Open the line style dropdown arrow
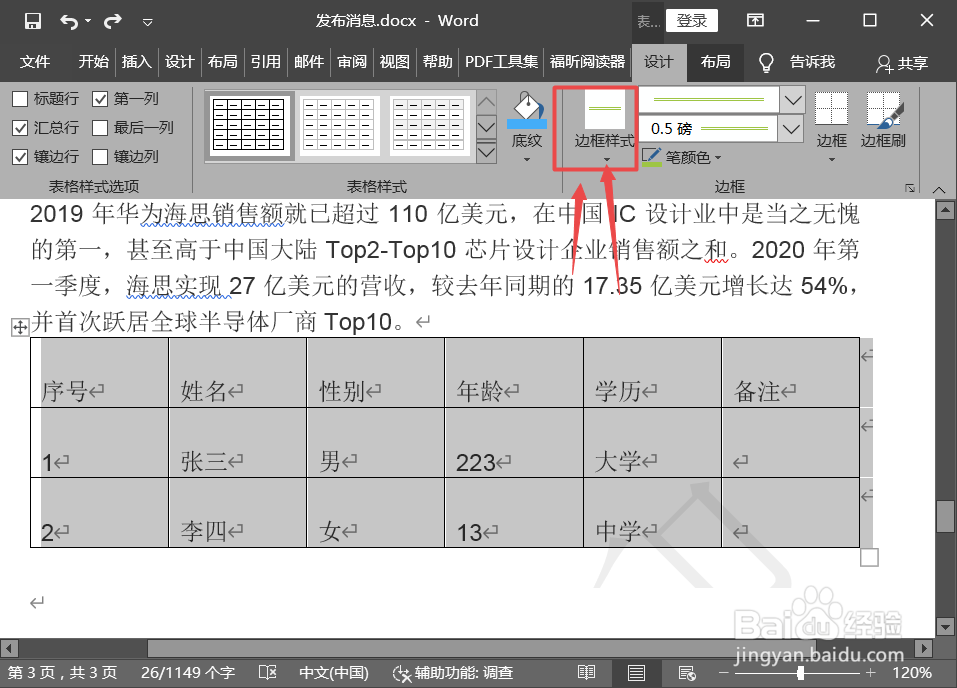The width and height of the screenshot is (957, 688). (792, 100)
